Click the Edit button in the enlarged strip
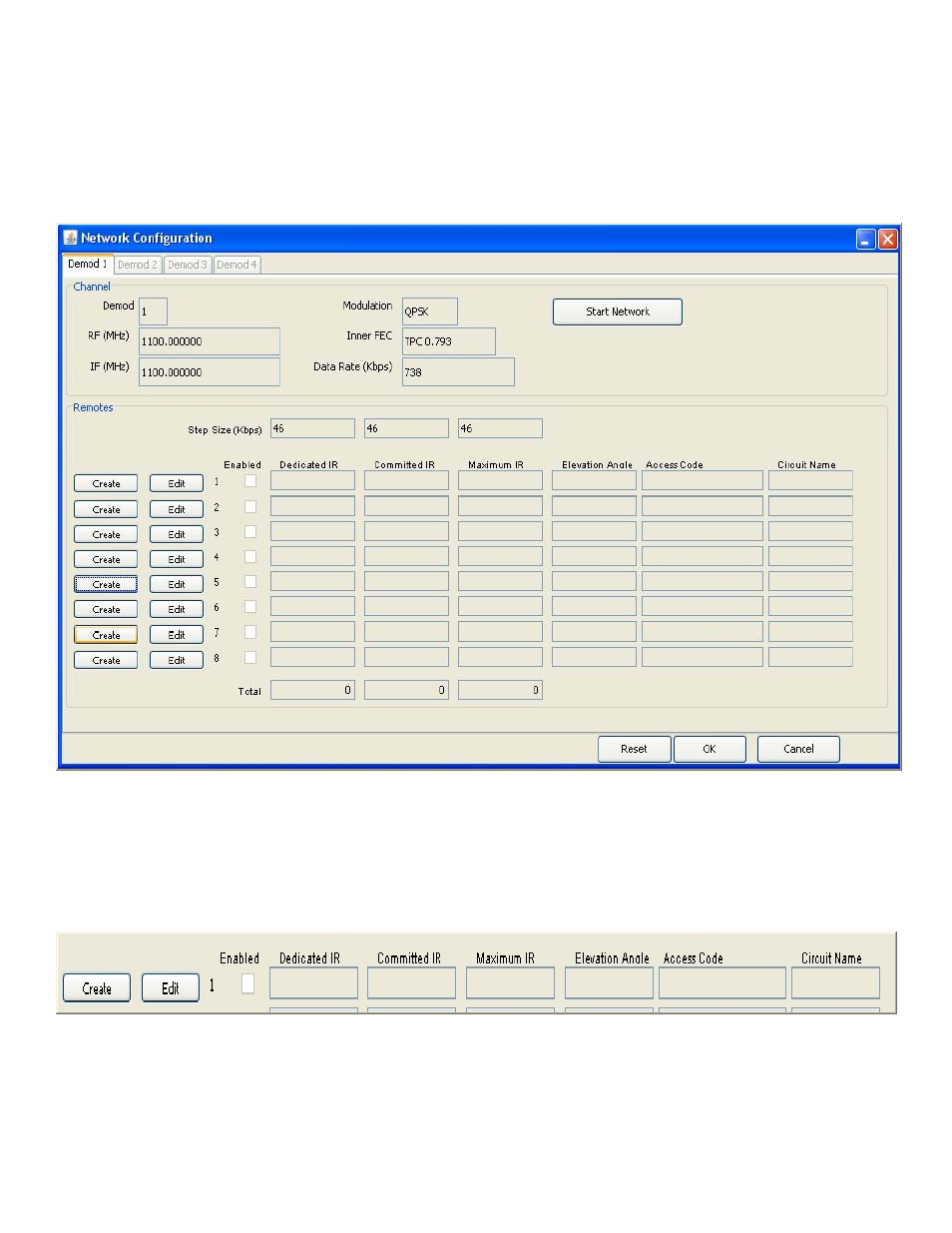This screenshot has width=952, height=1233. tap(171, 988)
